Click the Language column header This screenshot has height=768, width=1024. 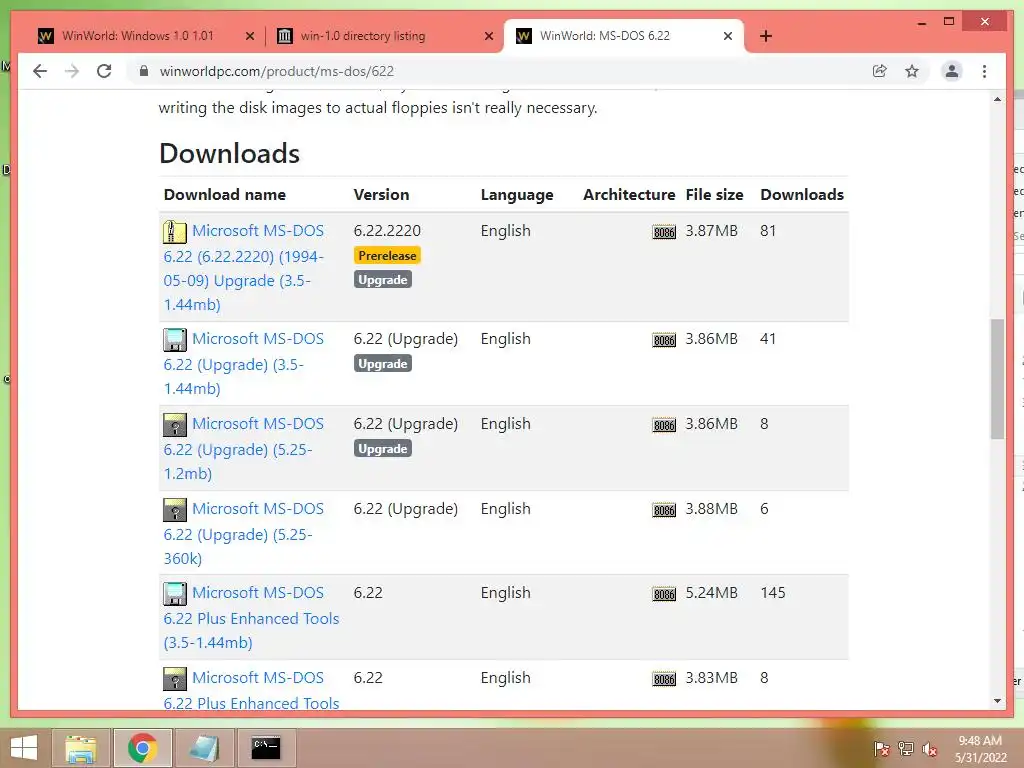pos(517,195)
